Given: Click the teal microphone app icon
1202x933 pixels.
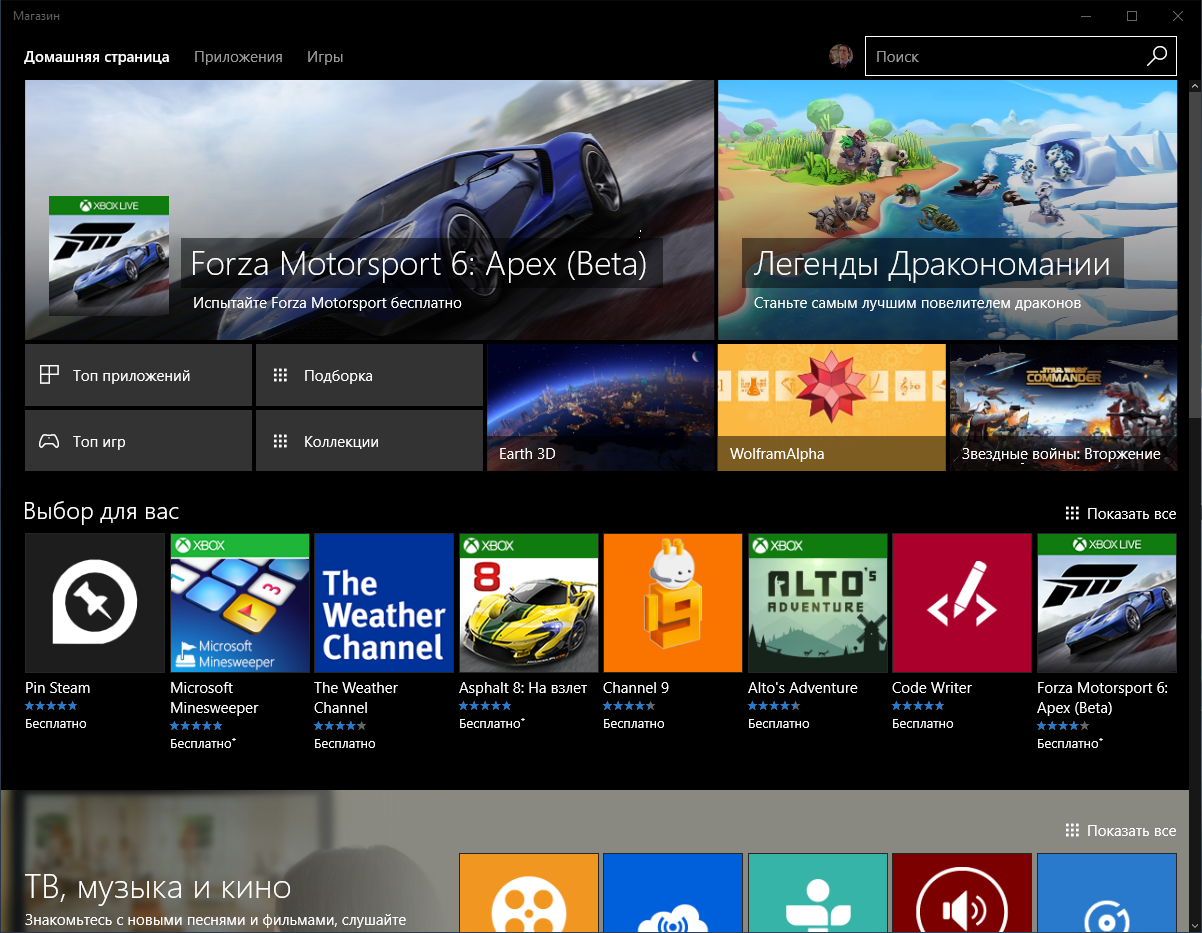Looking at the screenshot, I should [818, 893].
